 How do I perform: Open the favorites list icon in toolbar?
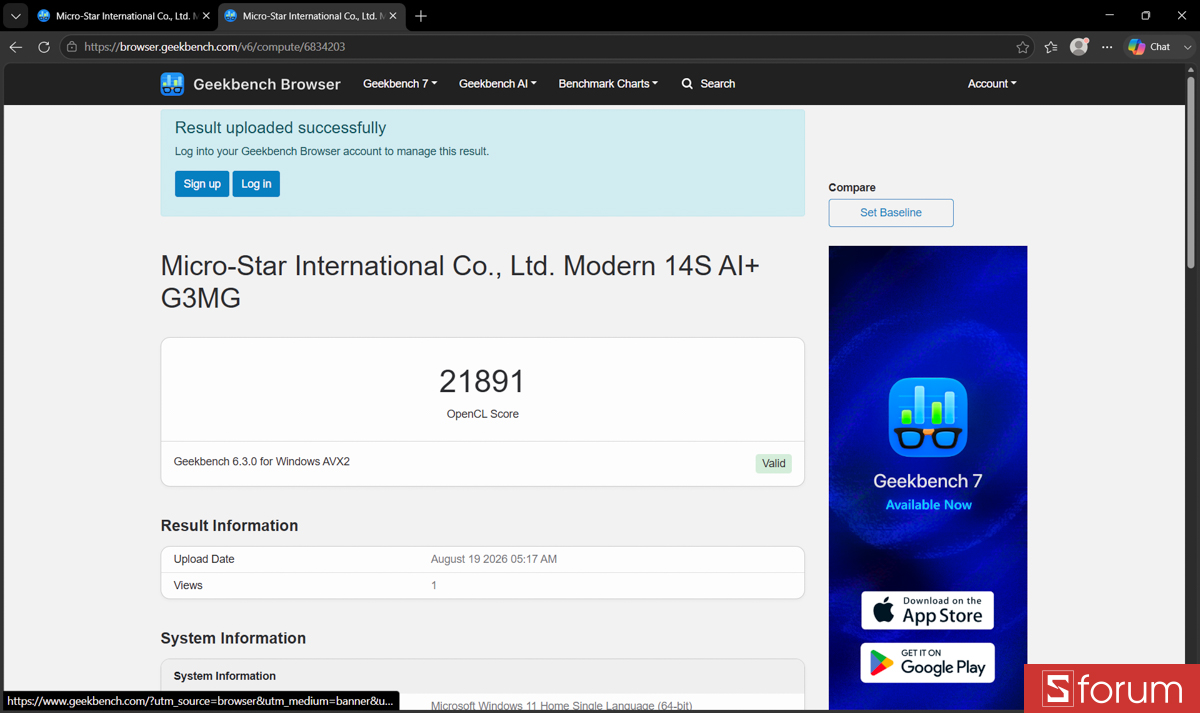pyautogui.click(x=1050, y=47)
